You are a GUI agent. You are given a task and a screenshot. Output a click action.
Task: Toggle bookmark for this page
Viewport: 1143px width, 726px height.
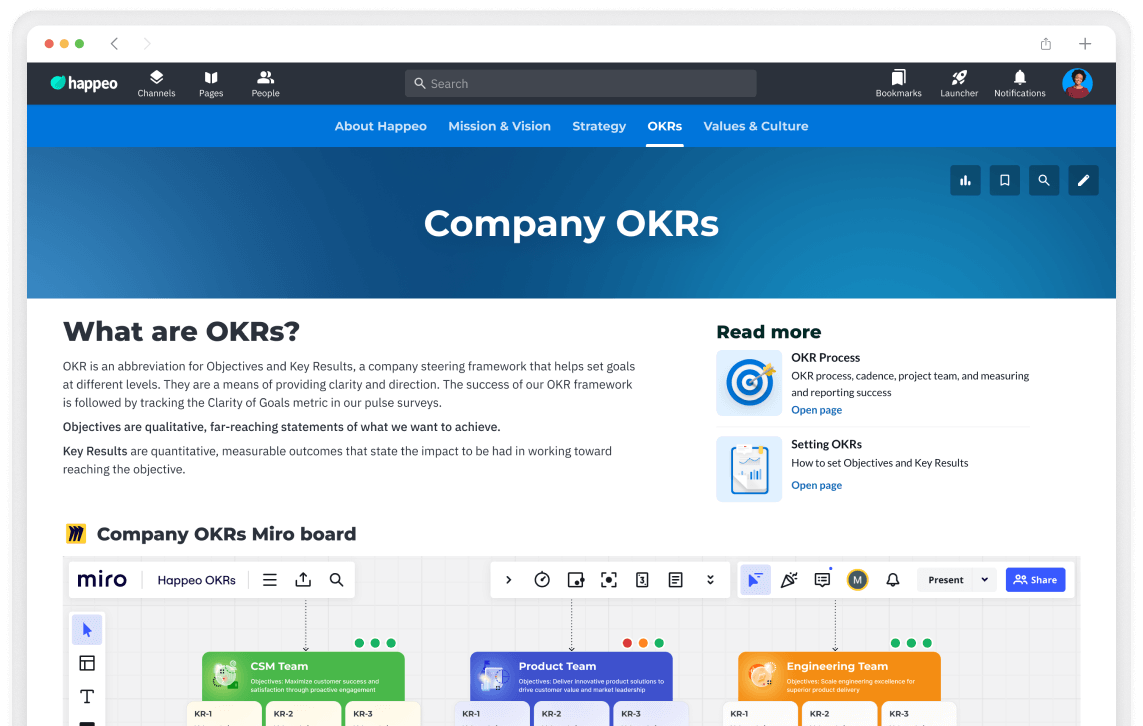pos(1004,180)
